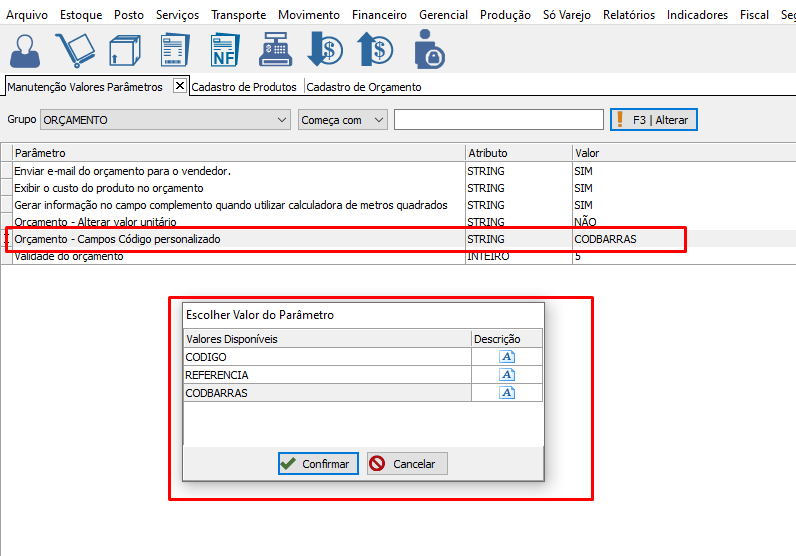The height and width of the screenshot is (556, 796).
Task: Click the user/customer icon in toolbar
Action: tap(23, 50)
